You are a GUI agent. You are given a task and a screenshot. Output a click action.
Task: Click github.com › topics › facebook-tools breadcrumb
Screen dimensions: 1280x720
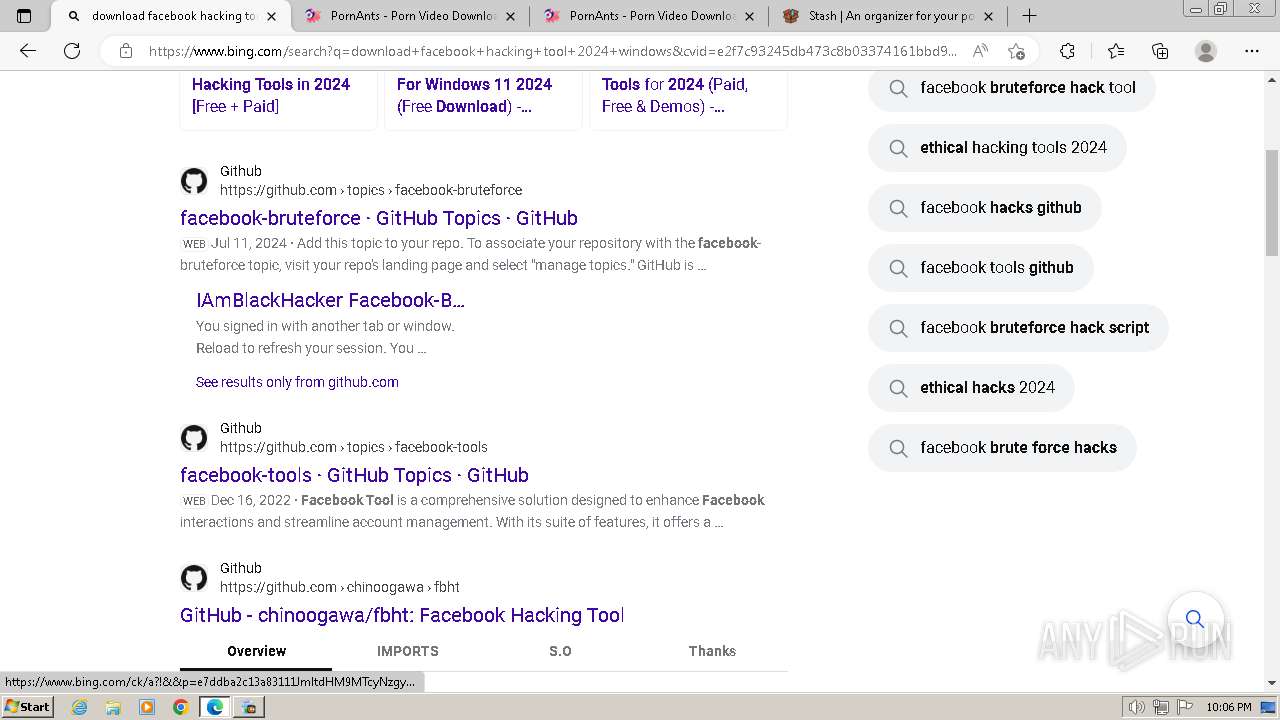pyautogui.click(x=354, y=447)
